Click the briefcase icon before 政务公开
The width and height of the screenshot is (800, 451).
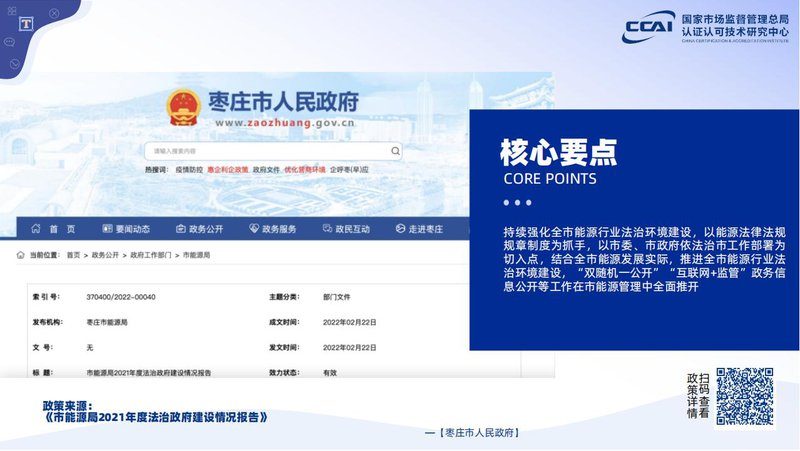point(181,229)
